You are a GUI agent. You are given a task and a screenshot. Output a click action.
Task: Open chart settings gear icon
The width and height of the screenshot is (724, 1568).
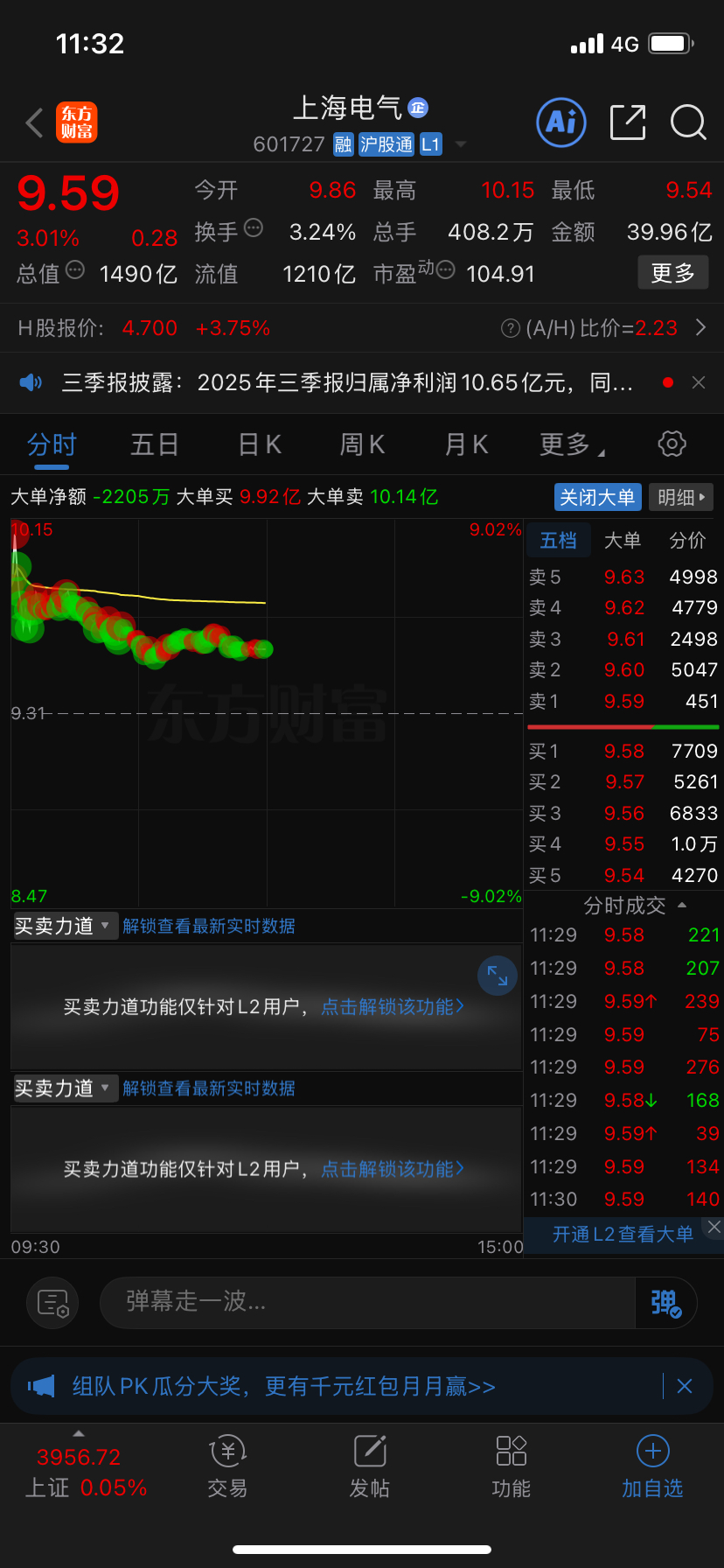point(672,444)
